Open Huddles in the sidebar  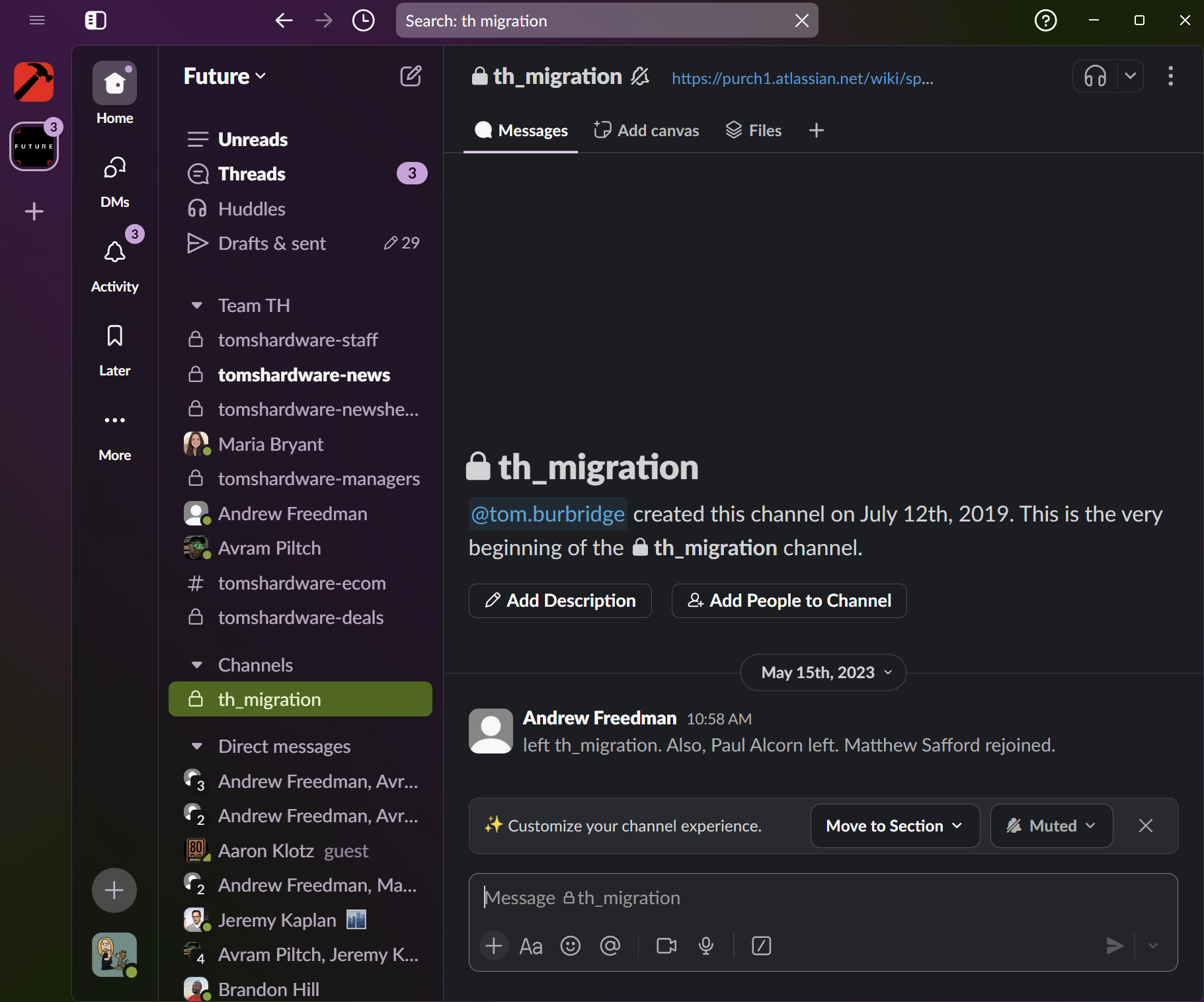point(301,209)
